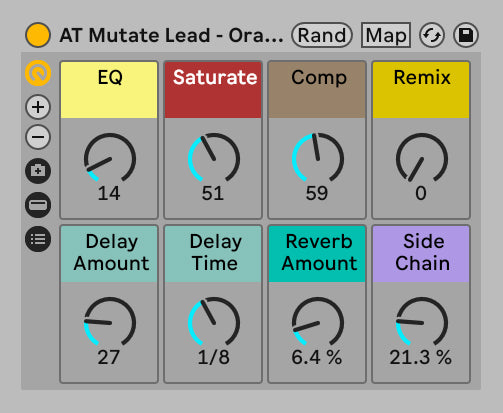The width and height of the screenshot is (503, 413).
Task: Click the Saturate macro label
Action: (x=215, y=77)
